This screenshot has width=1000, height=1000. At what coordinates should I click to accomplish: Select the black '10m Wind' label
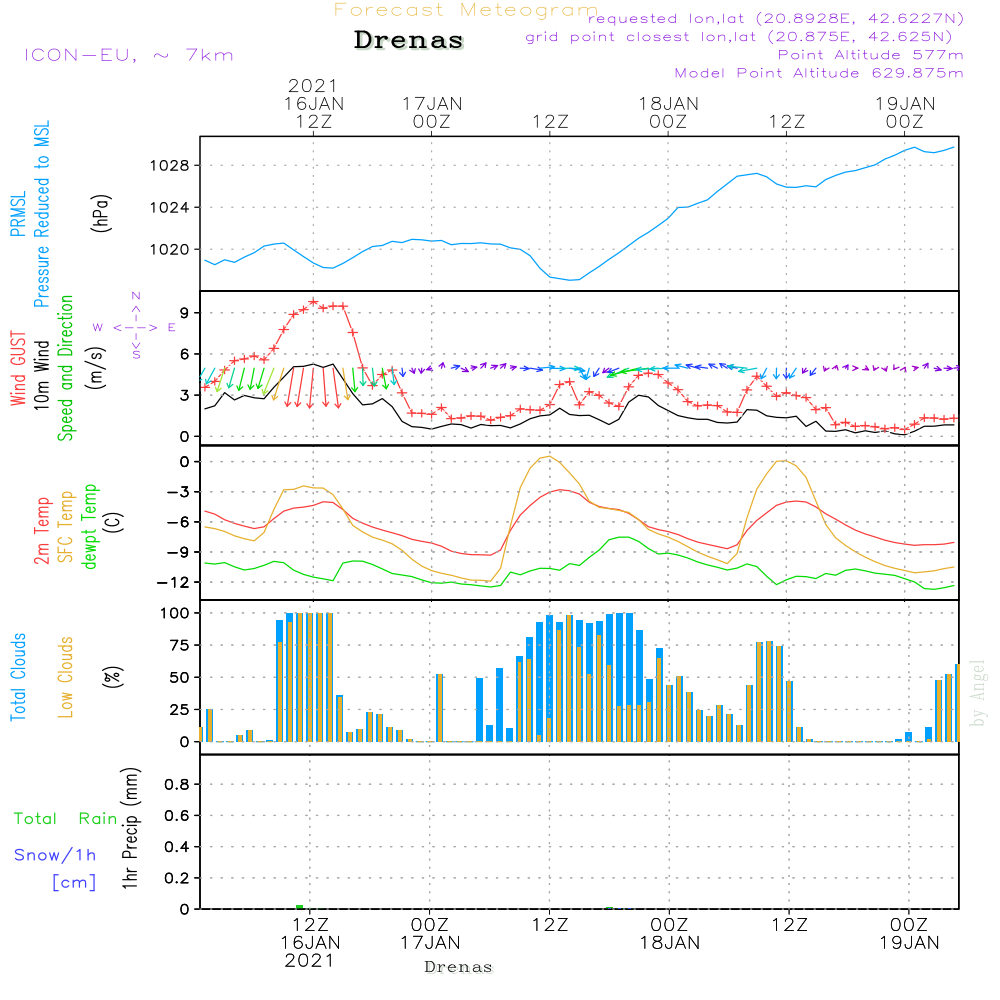click(x=41, y=375)
